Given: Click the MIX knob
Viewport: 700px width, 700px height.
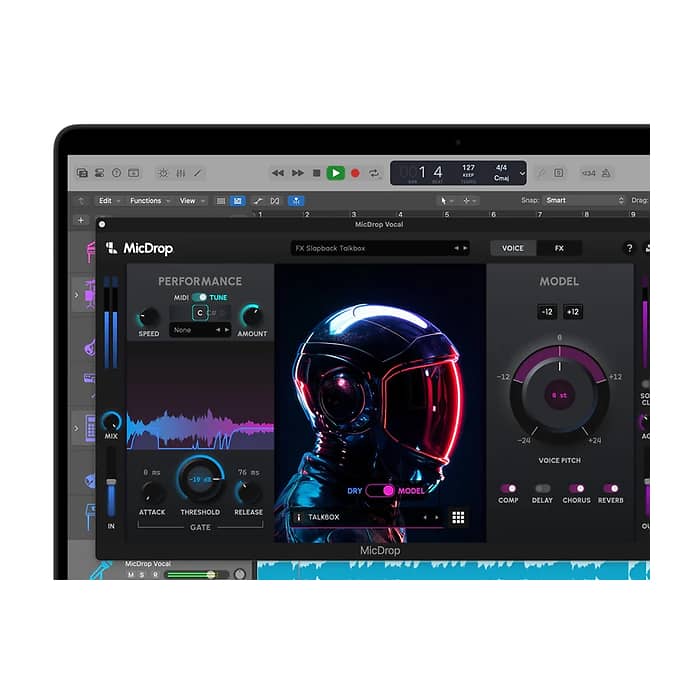Looking at the screenshot, I should click(111, 422).
